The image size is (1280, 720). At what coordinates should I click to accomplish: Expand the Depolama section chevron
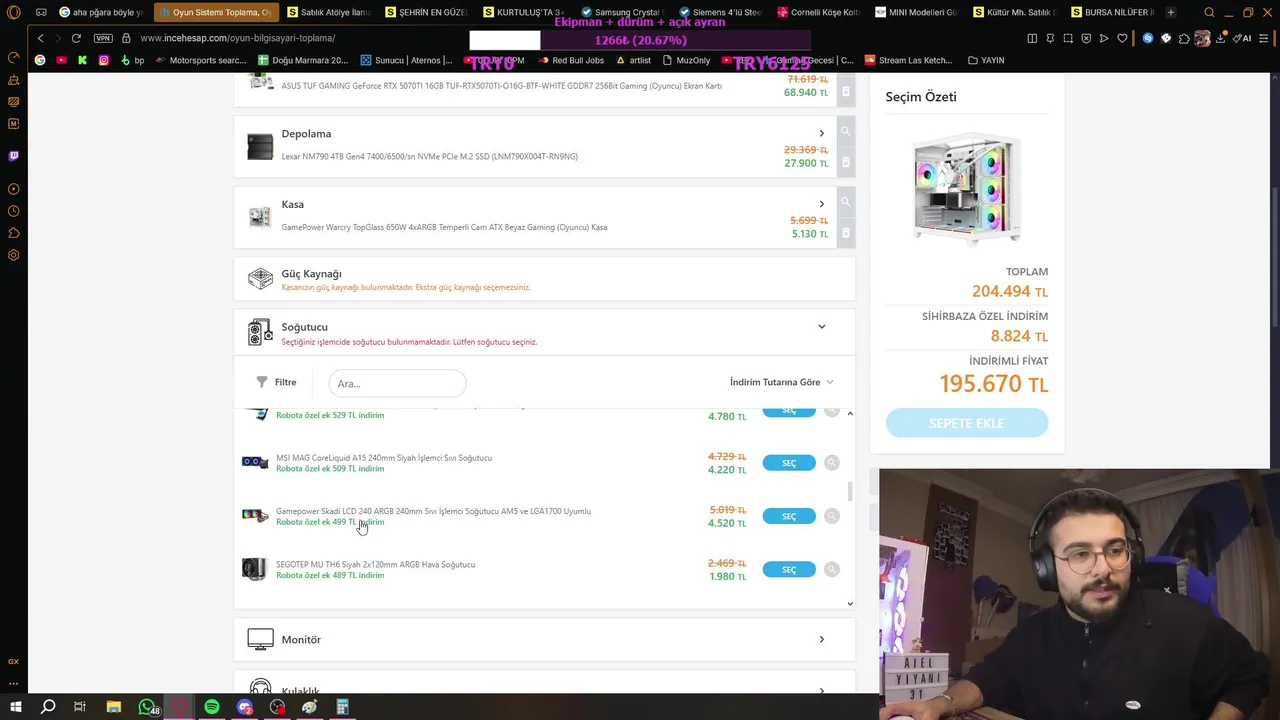[822, 133]
